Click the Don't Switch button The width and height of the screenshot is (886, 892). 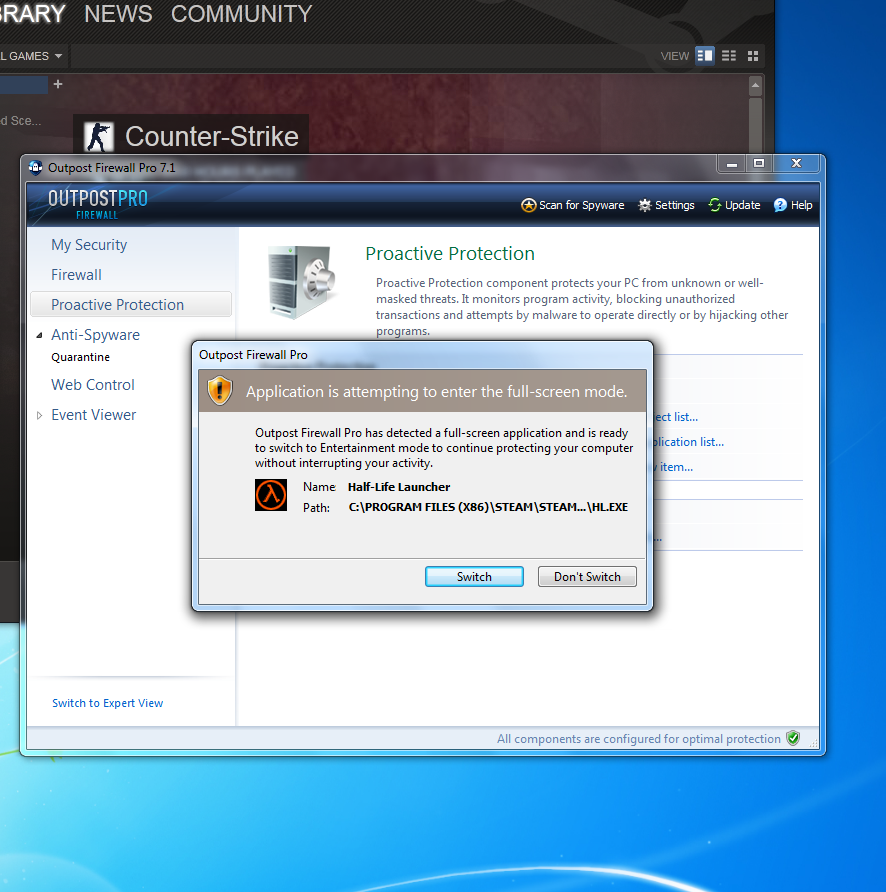[587, 576]
